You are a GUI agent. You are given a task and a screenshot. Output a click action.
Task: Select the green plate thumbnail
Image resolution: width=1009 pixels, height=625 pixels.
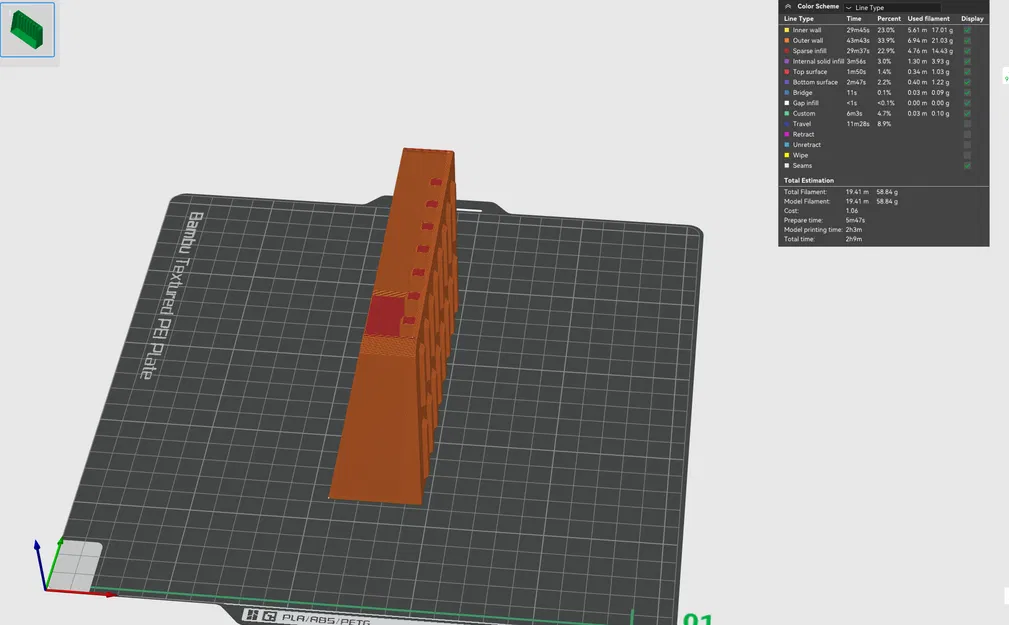tap(28, 30)
